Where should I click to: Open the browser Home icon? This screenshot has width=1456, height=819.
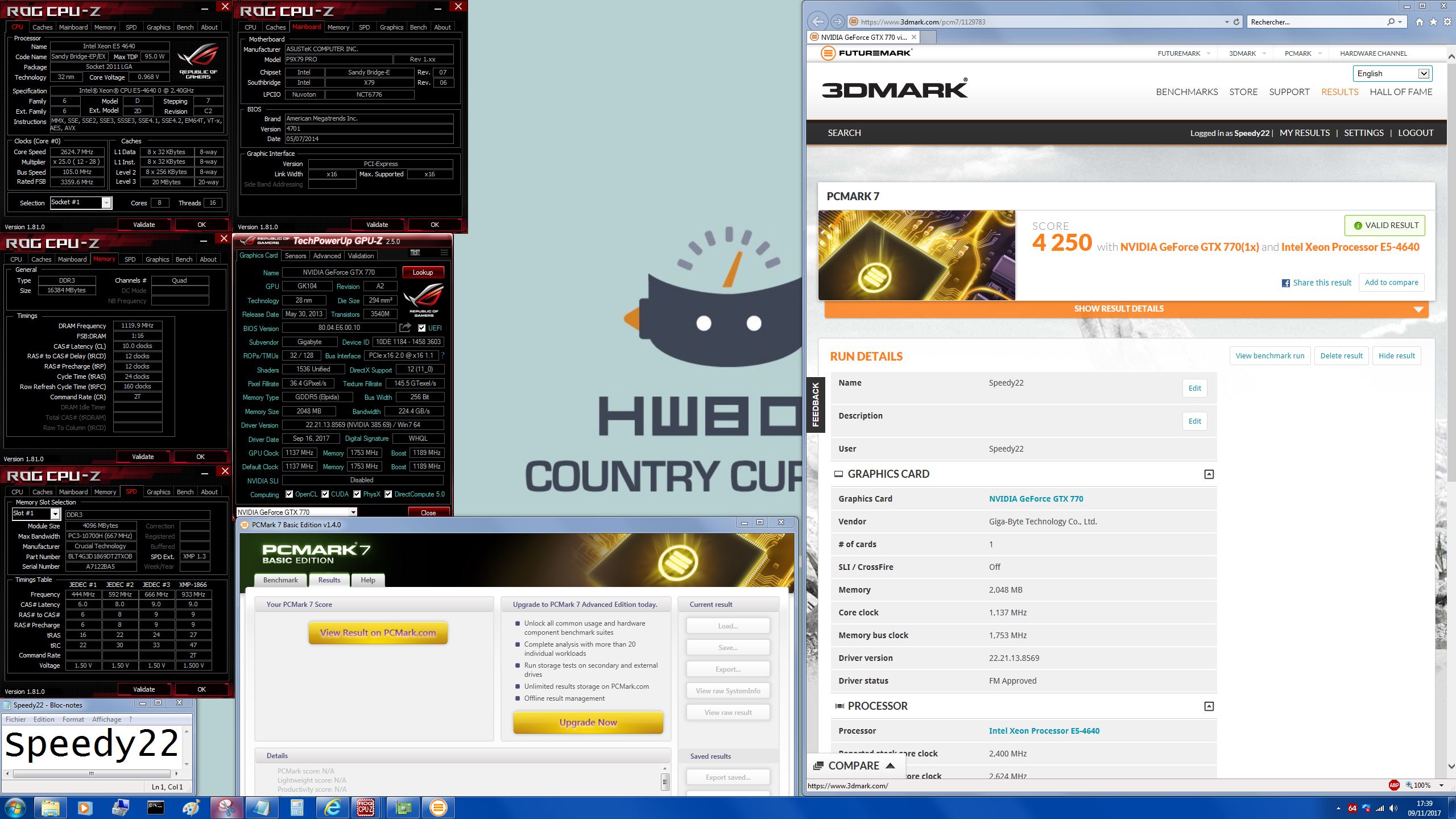(x=1420, y=22)
